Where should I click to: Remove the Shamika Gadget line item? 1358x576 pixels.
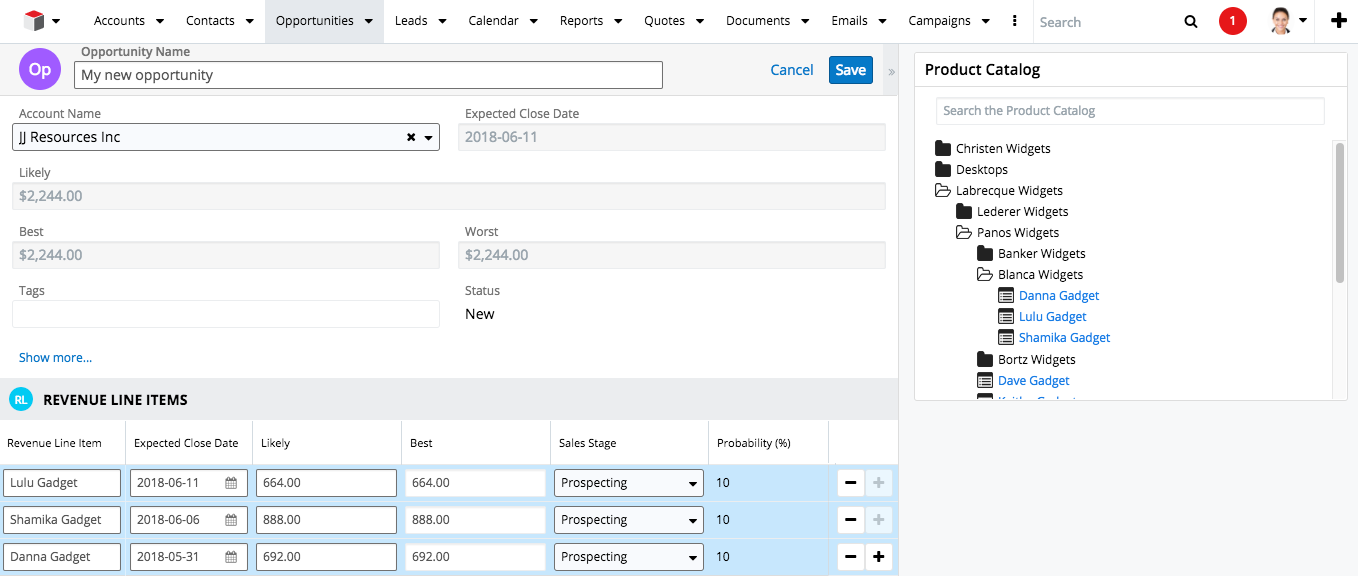851,520
